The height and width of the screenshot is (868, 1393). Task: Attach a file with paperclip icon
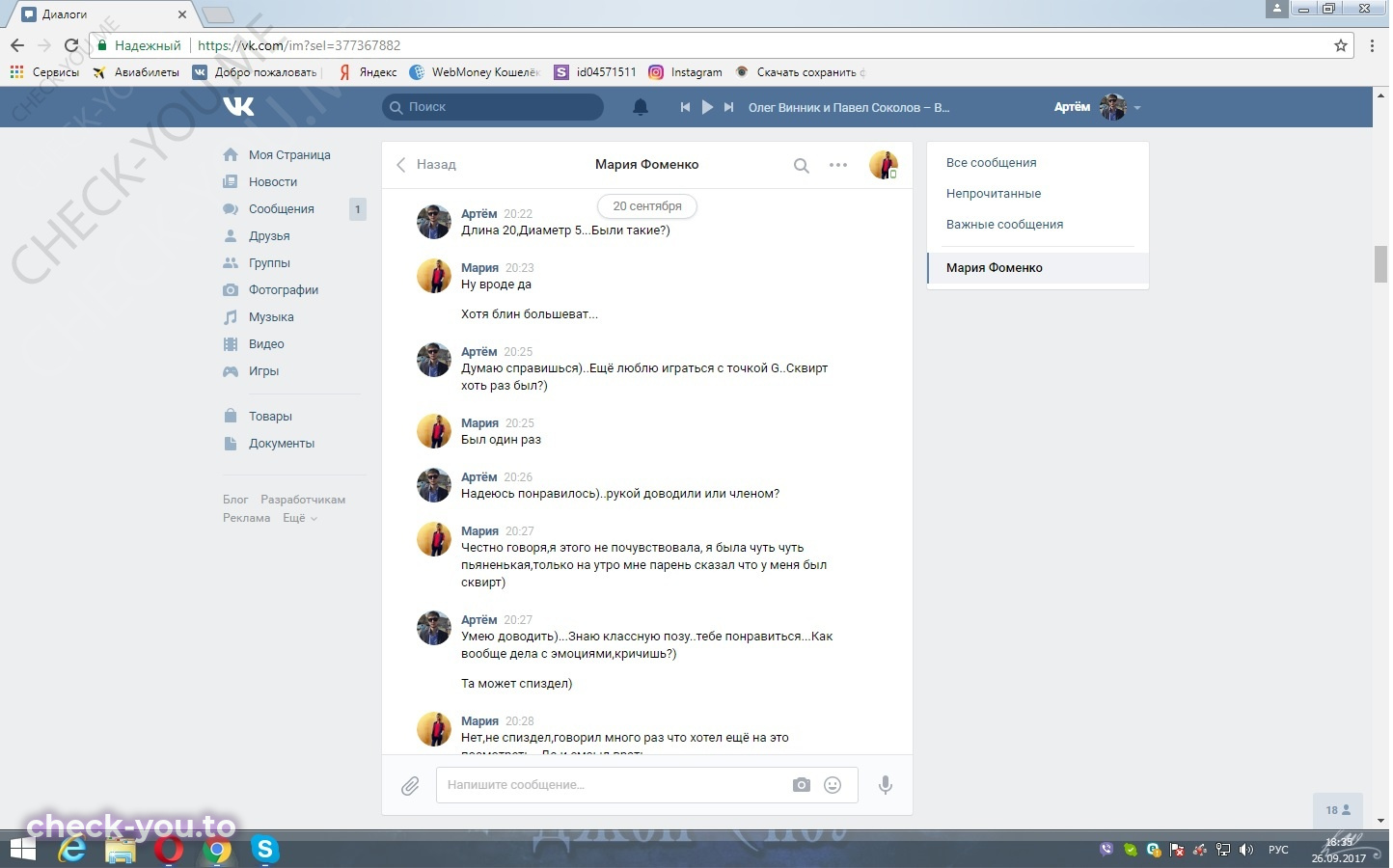410,786
